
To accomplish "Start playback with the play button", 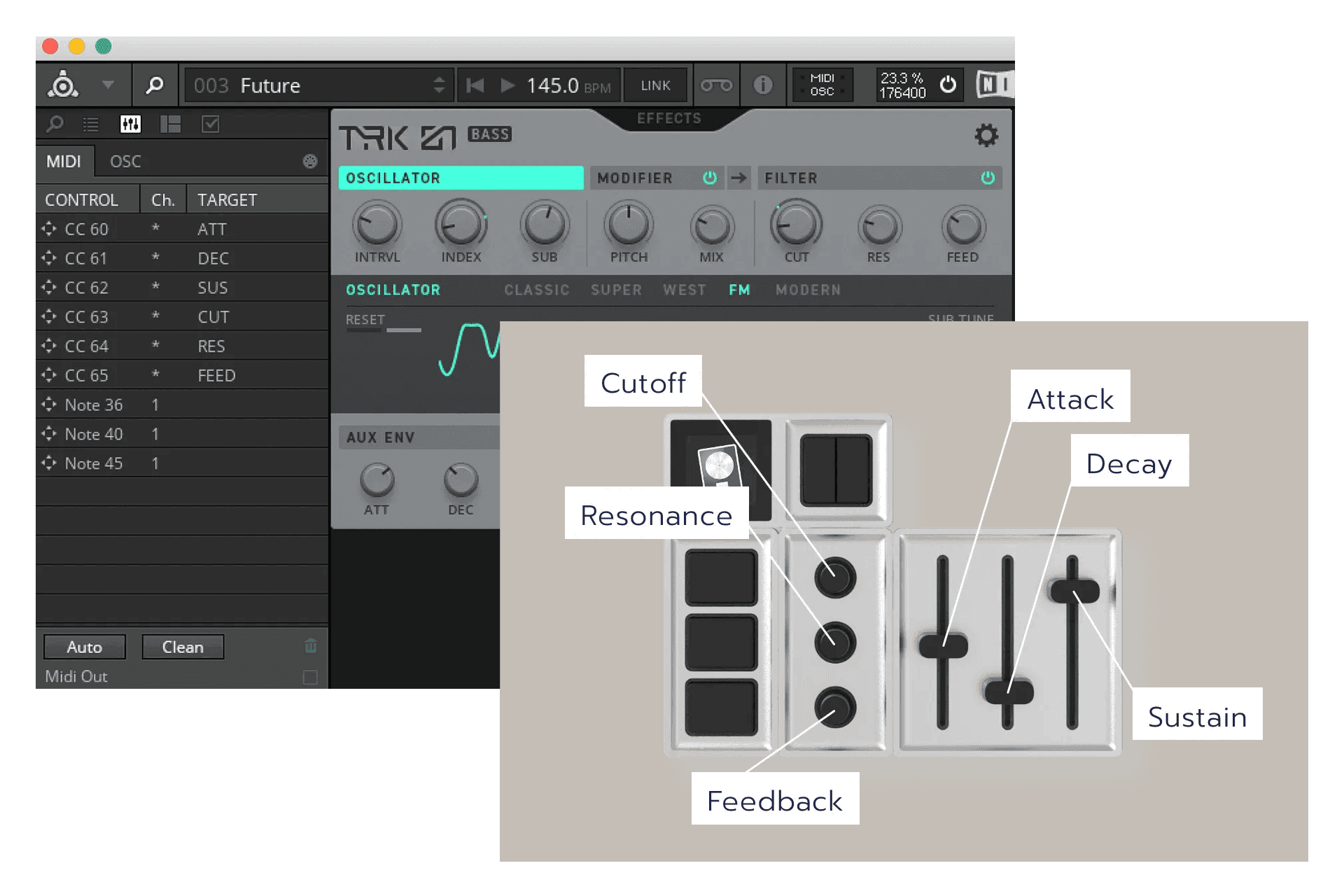I will tap(508, 85).
